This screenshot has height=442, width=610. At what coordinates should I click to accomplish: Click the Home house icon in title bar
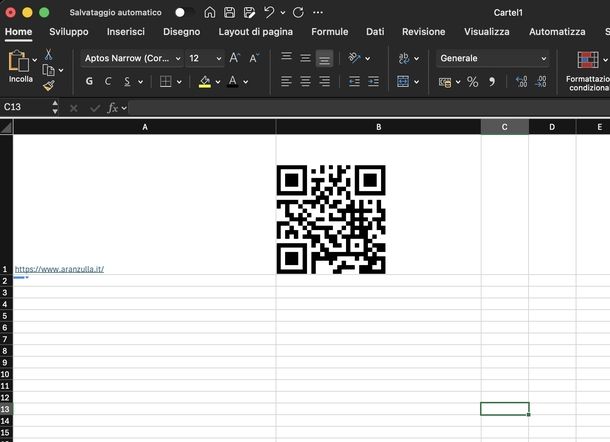[x=210, y=12]
